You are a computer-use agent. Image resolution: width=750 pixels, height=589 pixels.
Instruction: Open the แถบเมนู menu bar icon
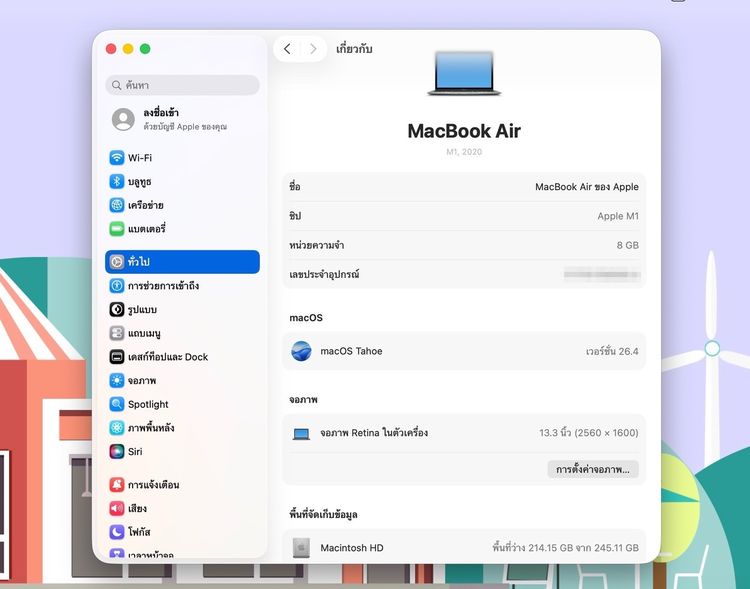tap(117, 333)
